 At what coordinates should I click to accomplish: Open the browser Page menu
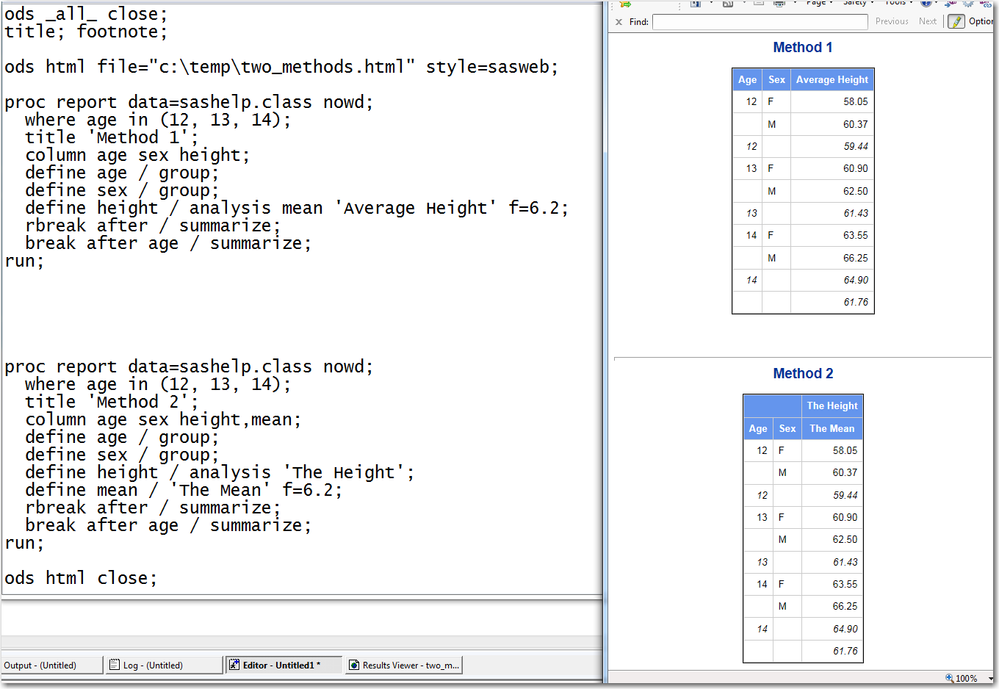tap(819, 3)
